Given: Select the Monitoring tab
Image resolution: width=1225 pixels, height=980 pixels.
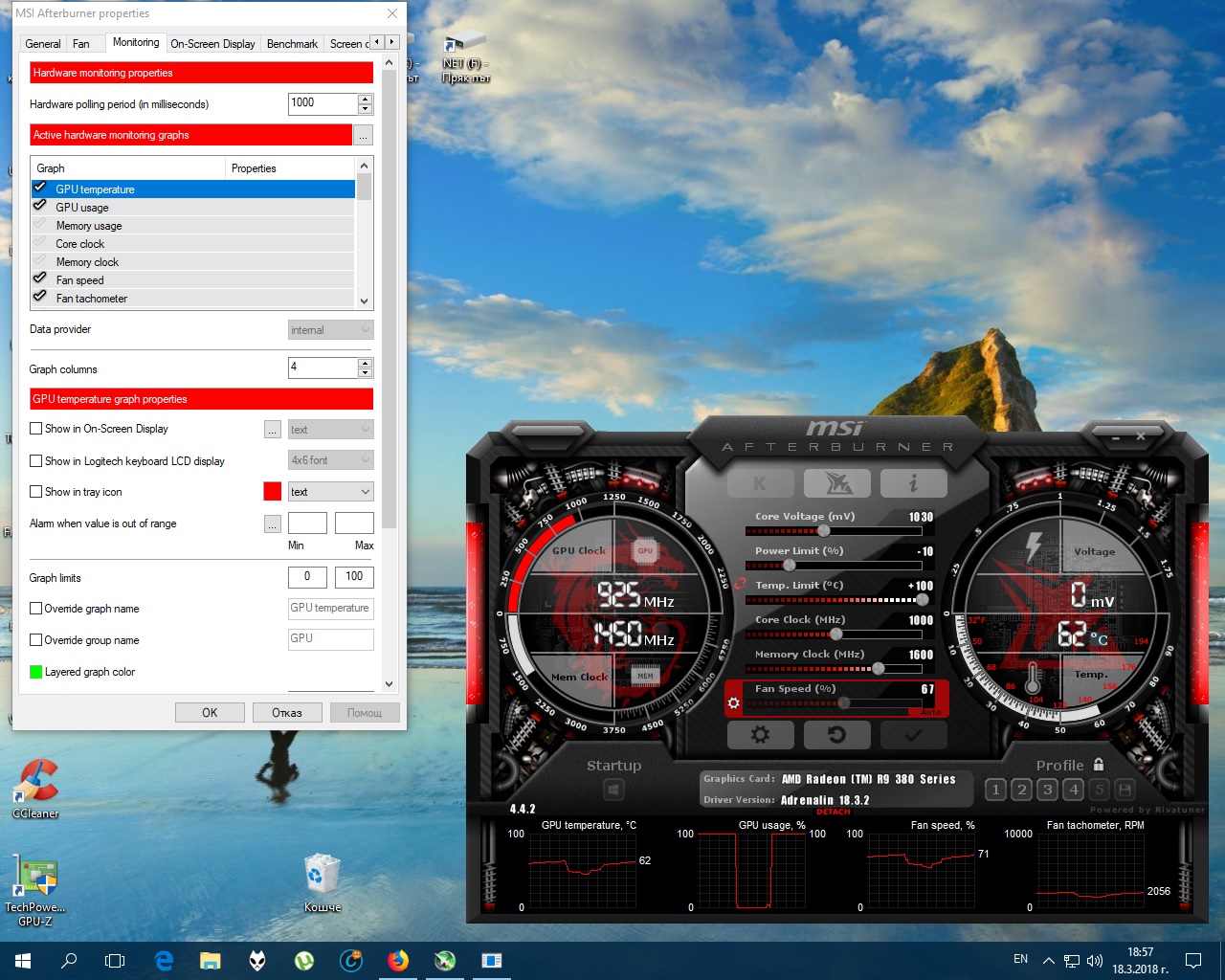Looking at the screenshot, I should (136, 42).
